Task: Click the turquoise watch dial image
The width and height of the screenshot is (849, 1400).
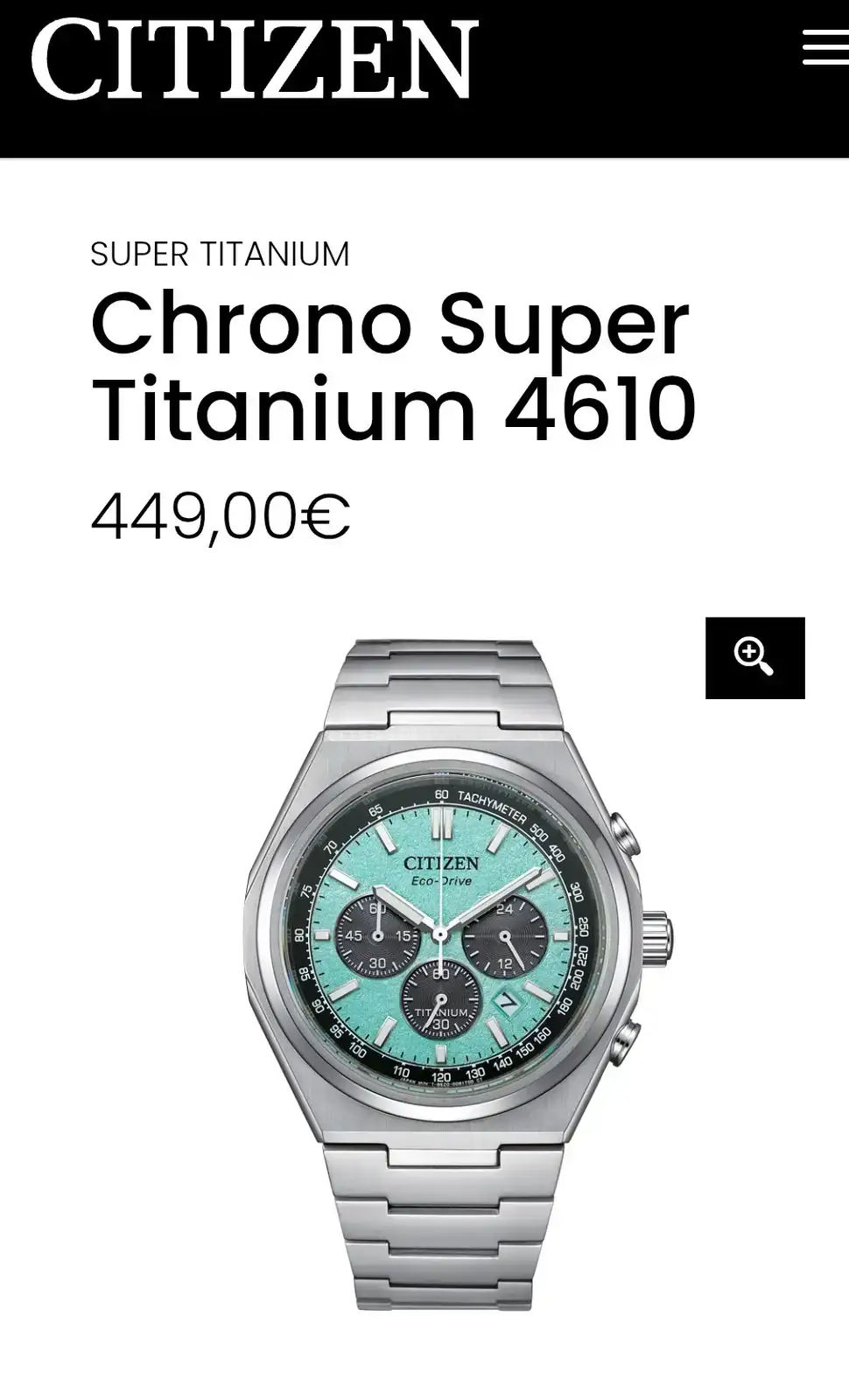Action: point(440,934)
